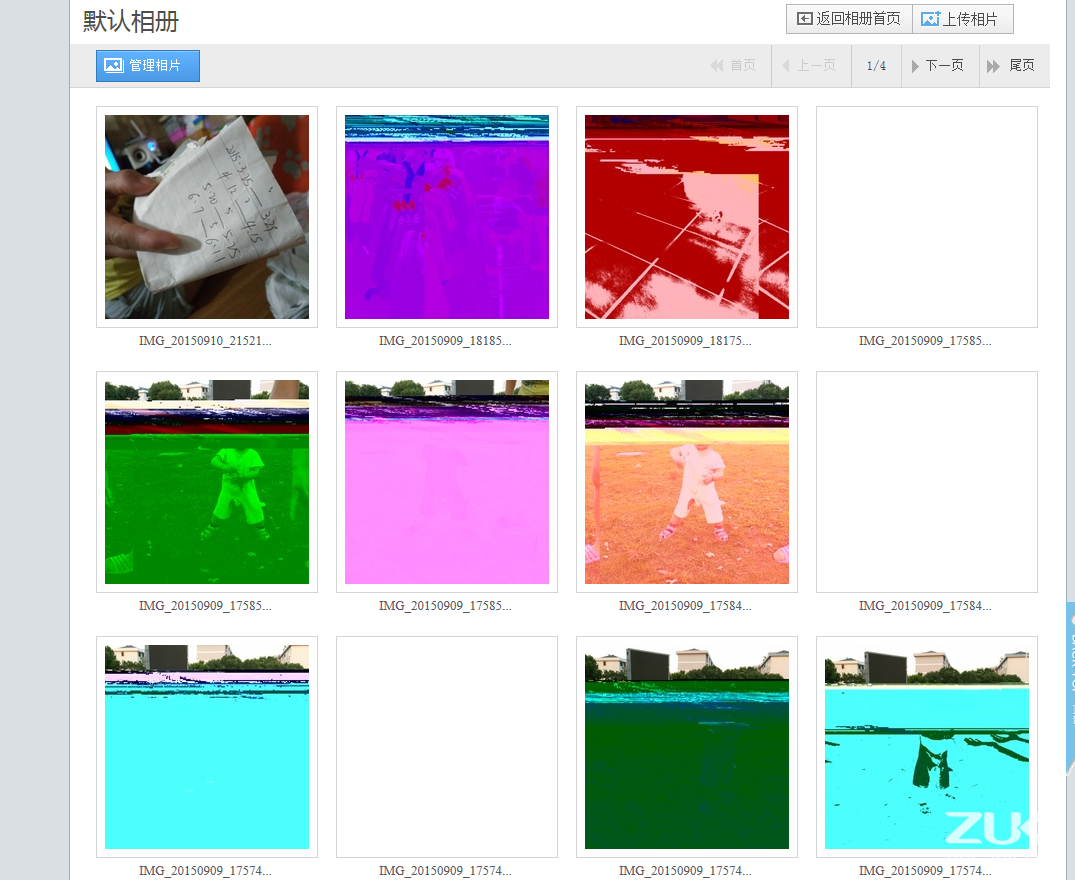Click the picture icon in 管理相片 button
The height and width of the screenshot is (880, 1075).
(x=114, y=66)
